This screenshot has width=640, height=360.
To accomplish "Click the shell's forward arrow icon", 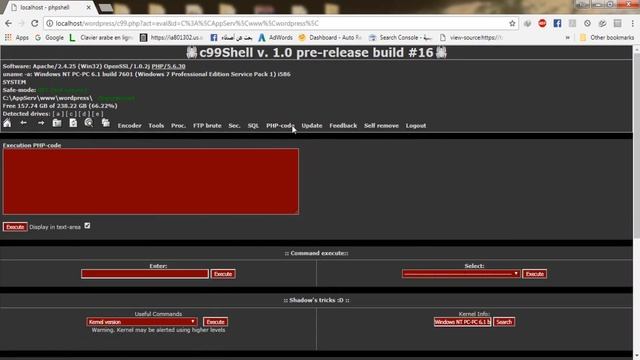I will click(41, 123).
